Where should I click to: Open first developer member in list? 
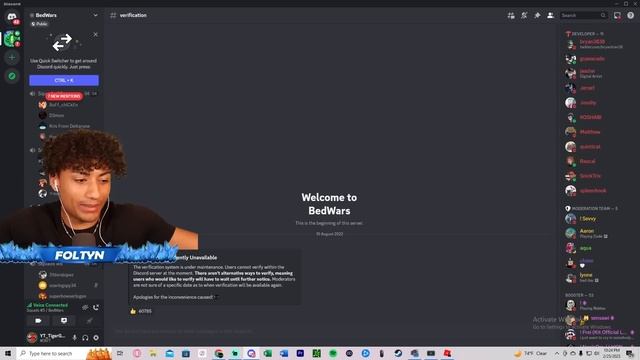(597, 44)
